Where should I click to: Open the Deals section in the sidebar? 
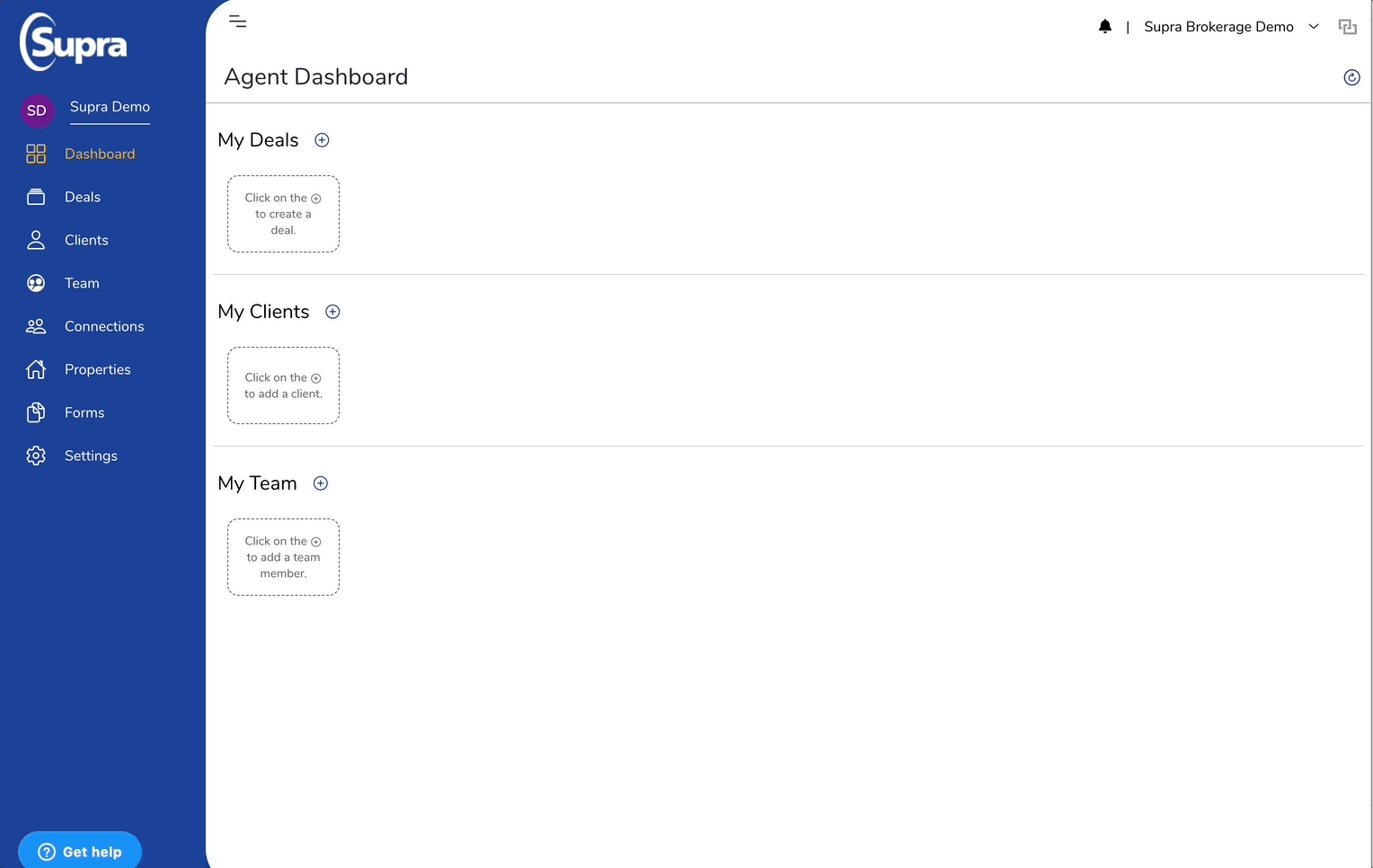click(x=82, y=197)
